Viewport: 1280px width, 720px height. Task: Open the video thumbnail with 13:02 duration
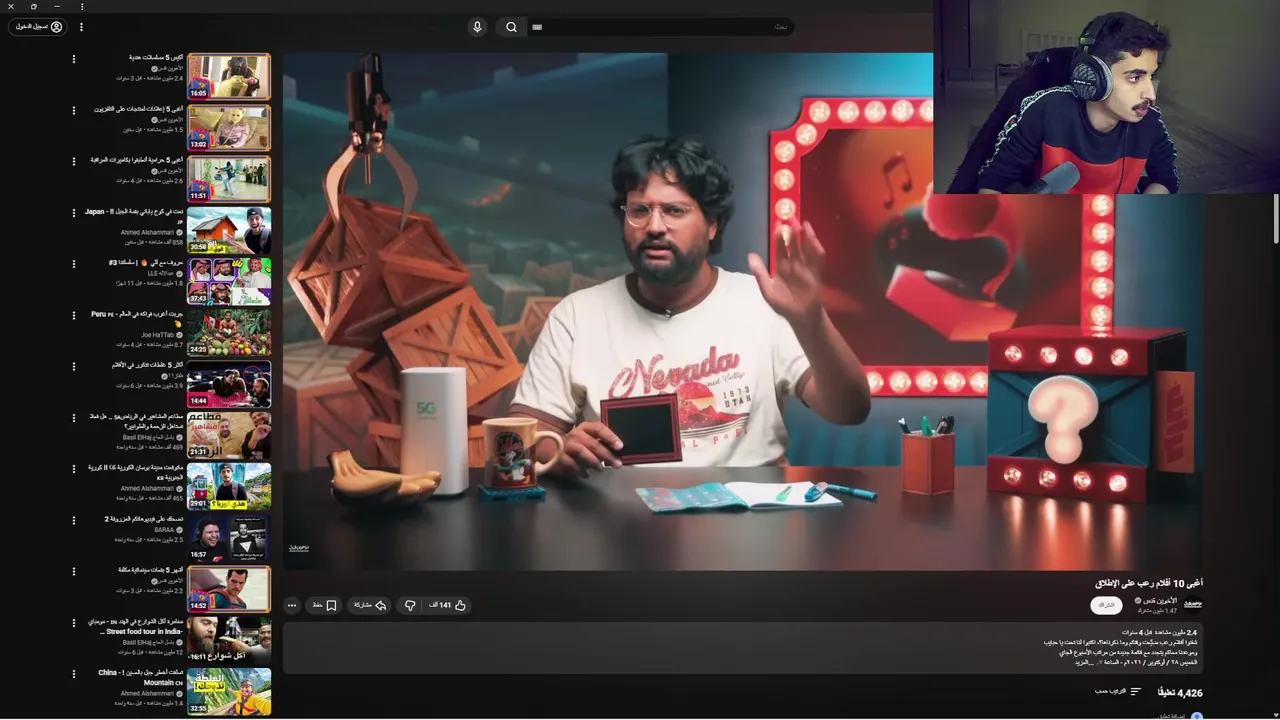(229, 128)
